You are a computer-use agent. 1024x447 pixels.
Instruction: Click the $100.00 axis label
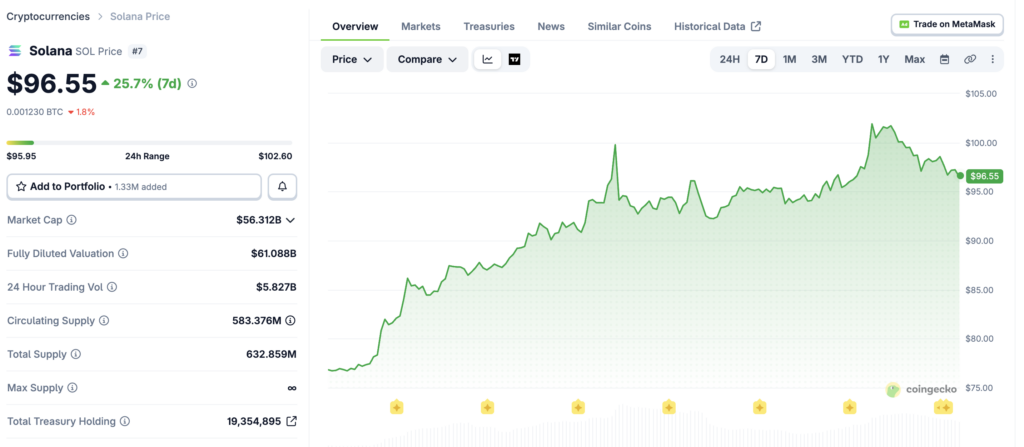coord(981,142)
